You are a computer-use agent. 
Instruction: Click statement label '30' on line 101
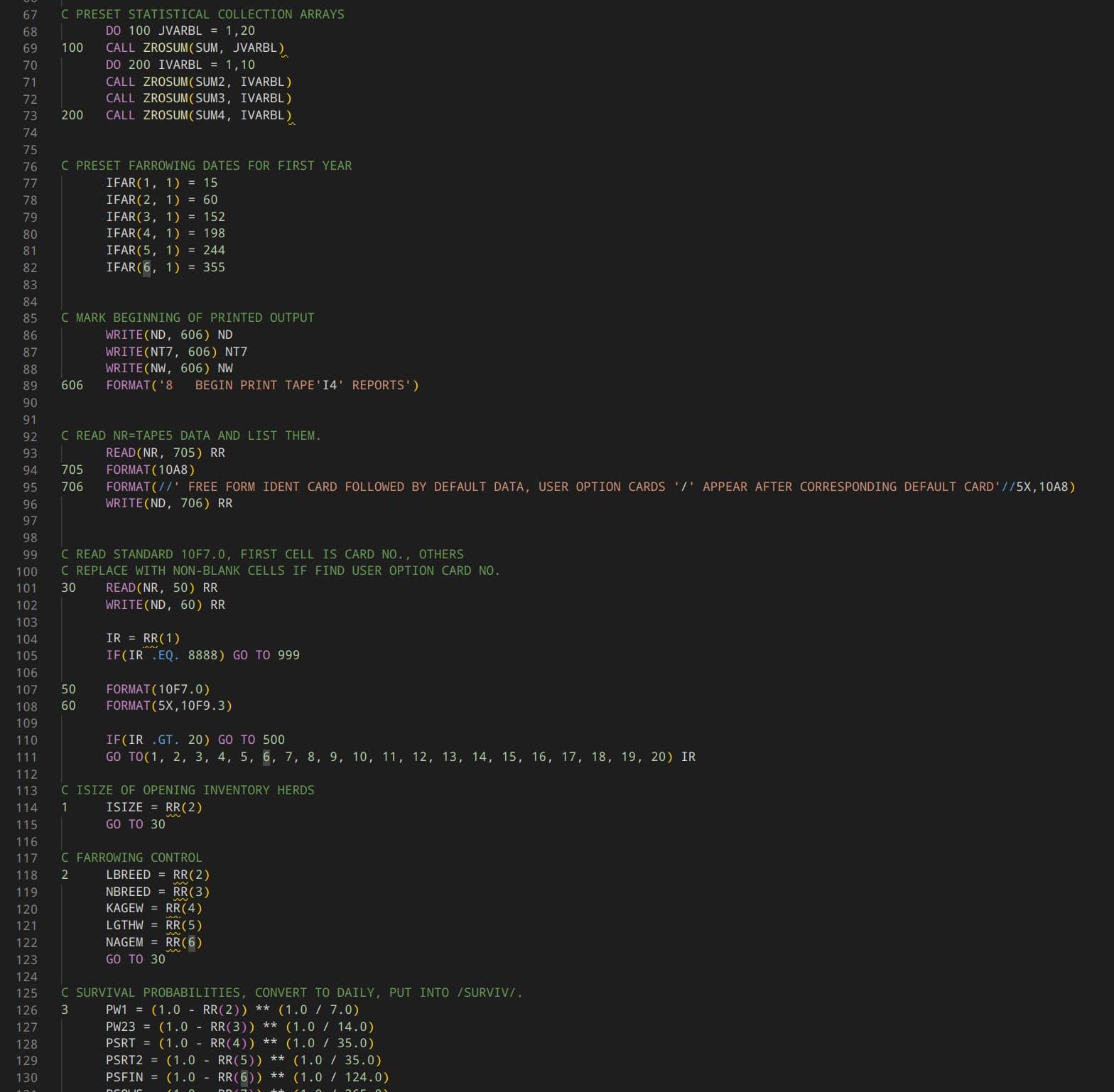[x=68, y=588]
